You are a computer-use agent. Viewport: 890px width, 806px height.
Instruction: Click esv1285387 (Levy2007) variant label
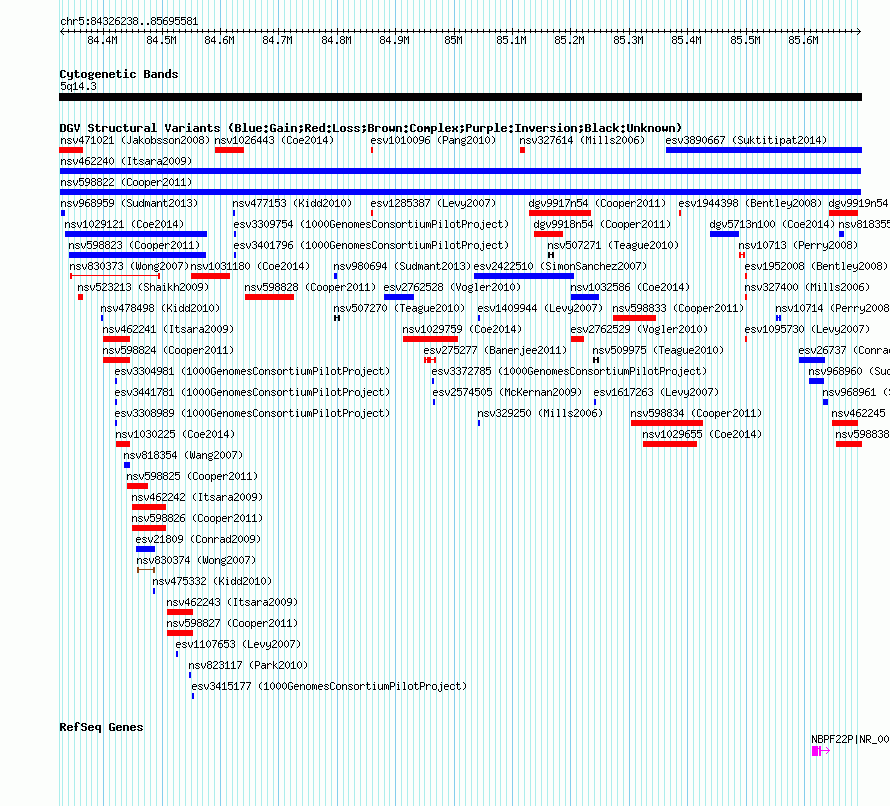click(433, 203)
